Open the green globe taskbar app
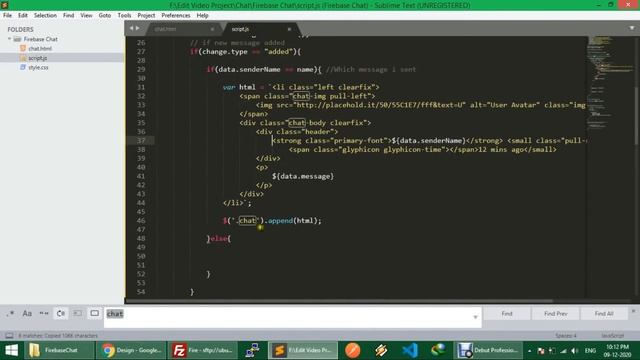The width and height of the screenshot is (640, 360). [x=438, y=350]
